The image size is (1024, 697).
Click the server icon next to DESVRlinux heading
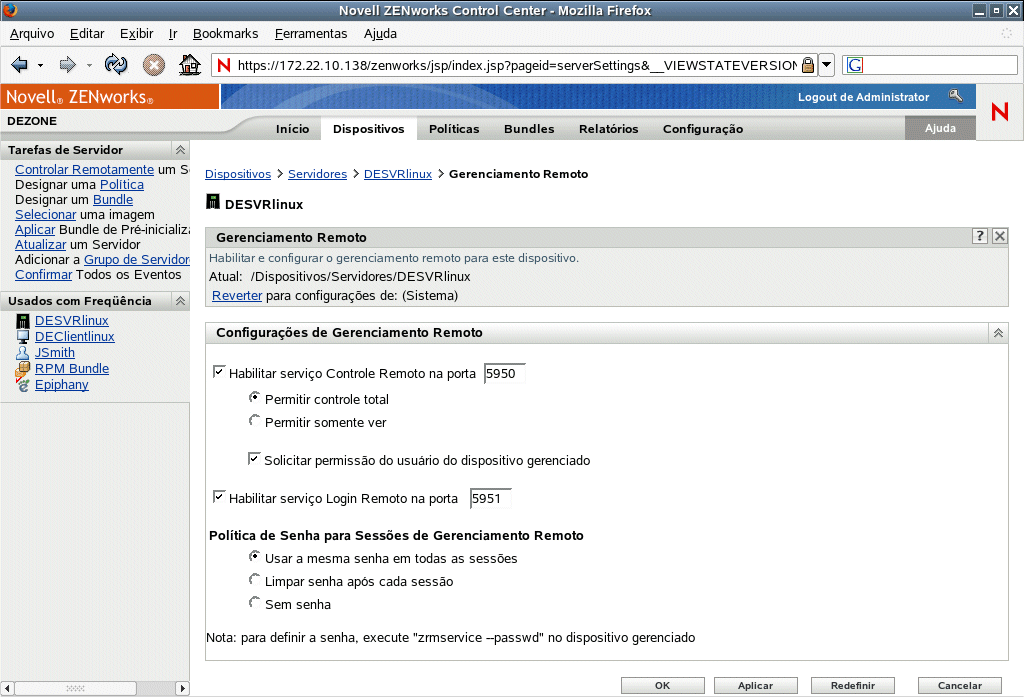pos(213,201)
